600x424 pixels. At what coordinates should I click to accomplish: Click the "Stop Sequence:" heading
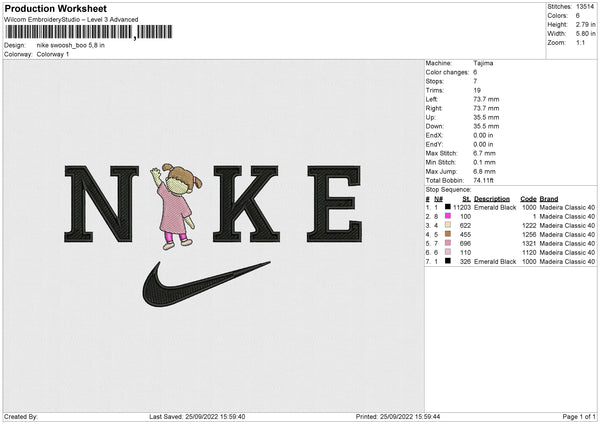pyautogui.click(x=448, y=189)
